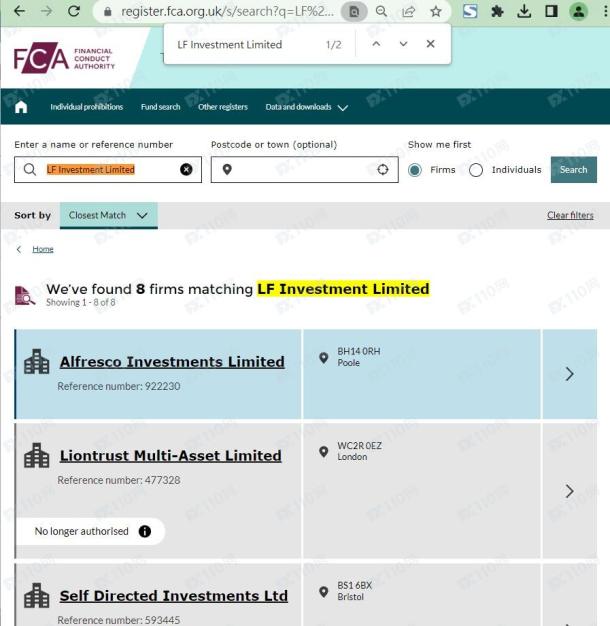Click Reference number: 922230 text
The width and height of the screenshot is (610, 626).
click(x=119, y=386)
